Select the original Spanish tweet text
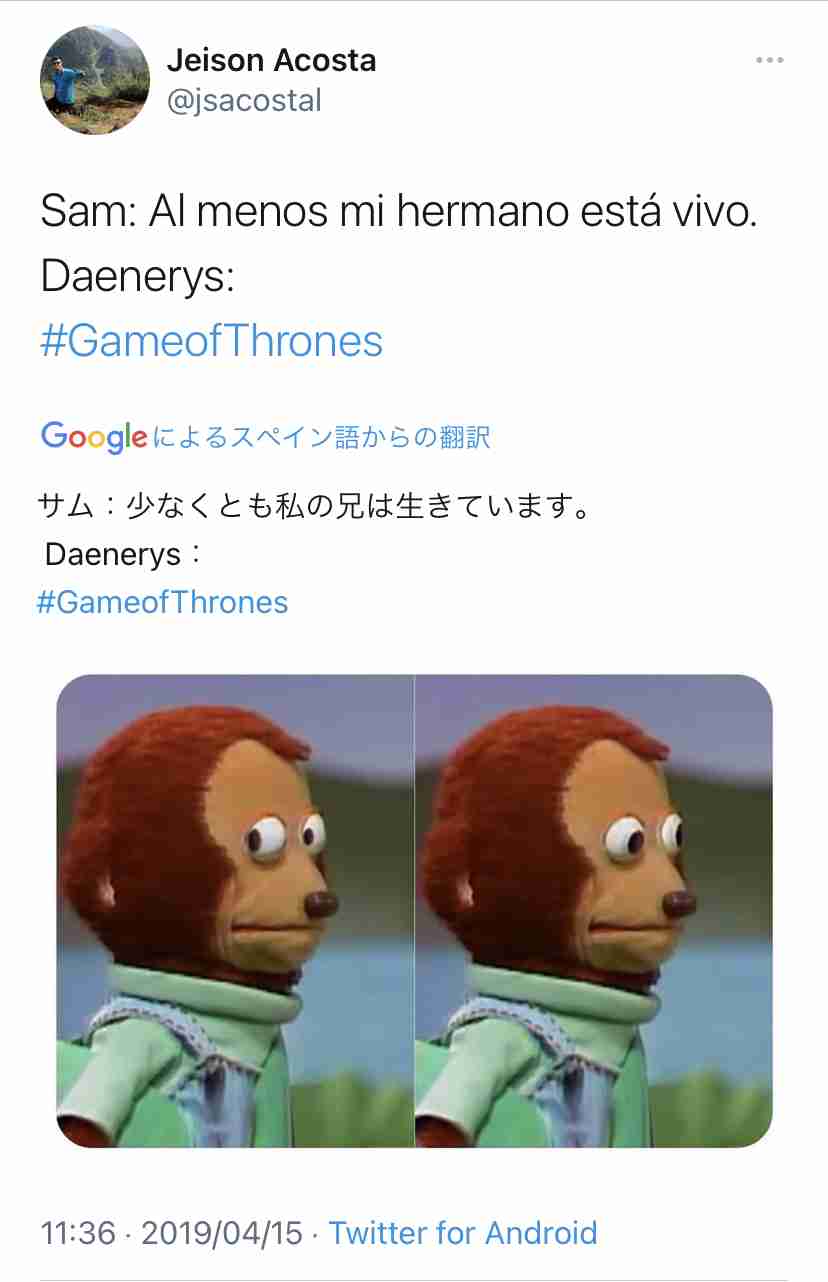The height and width of the screenshot is (1282, 828). (399, 276)
